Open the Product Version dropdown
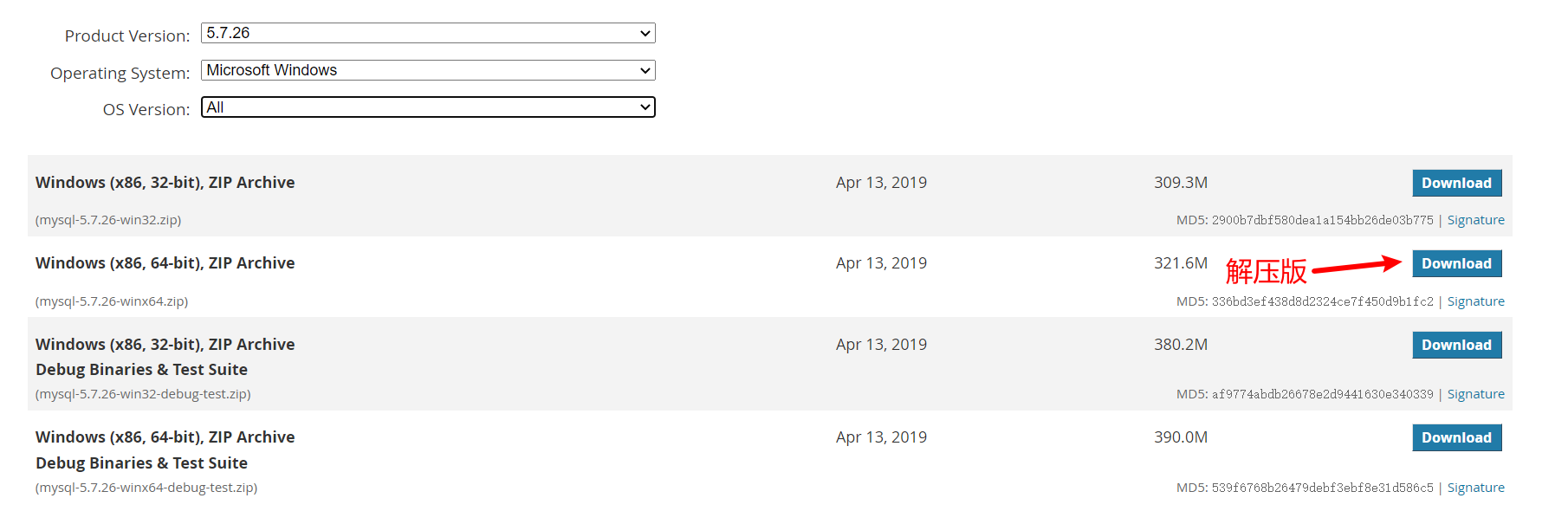Screen dimensions: 1568x511 [x=428, y=33]
